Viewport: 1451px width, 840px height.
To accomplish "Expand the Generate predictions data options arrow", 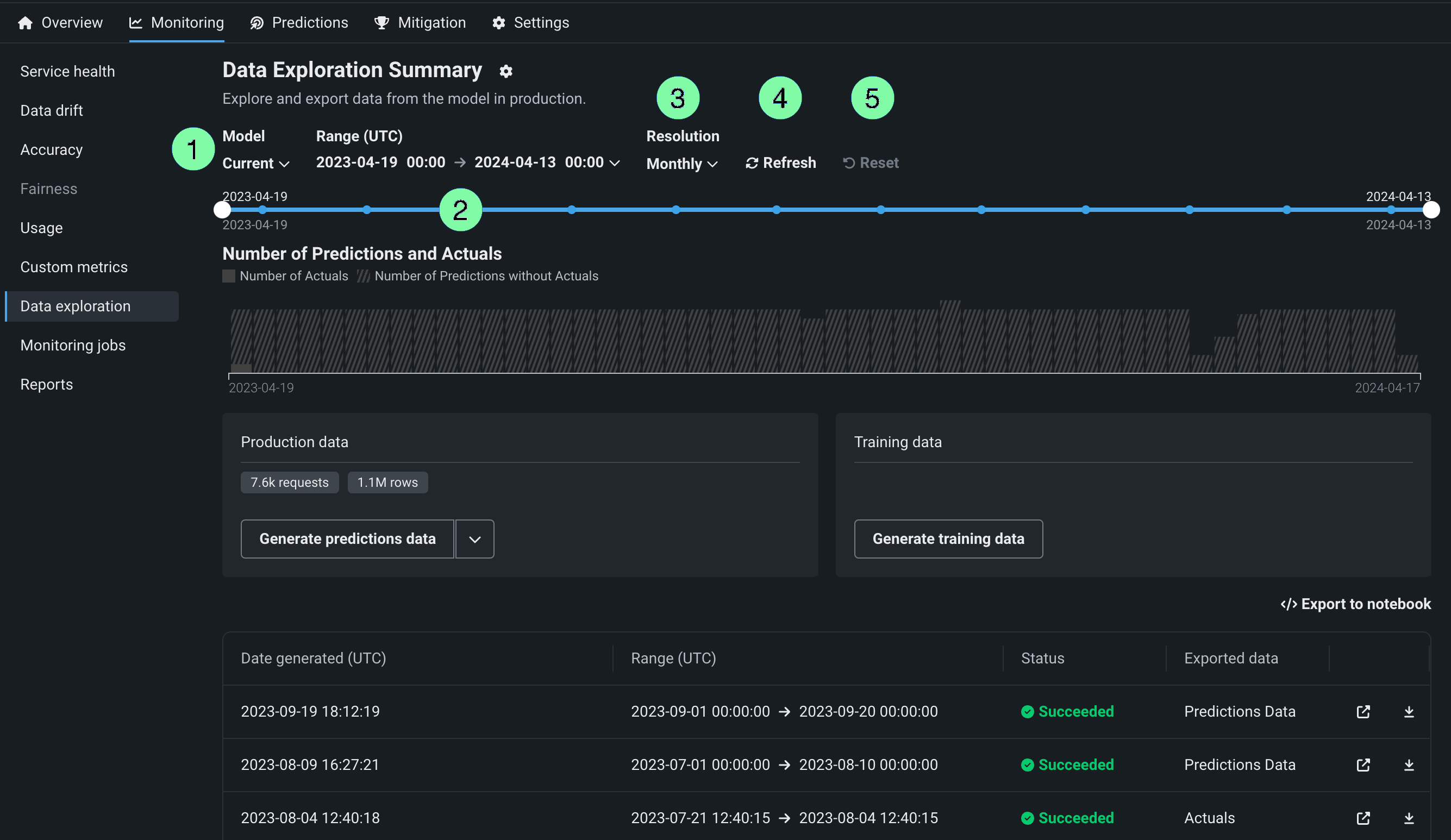I will point(474,539).
